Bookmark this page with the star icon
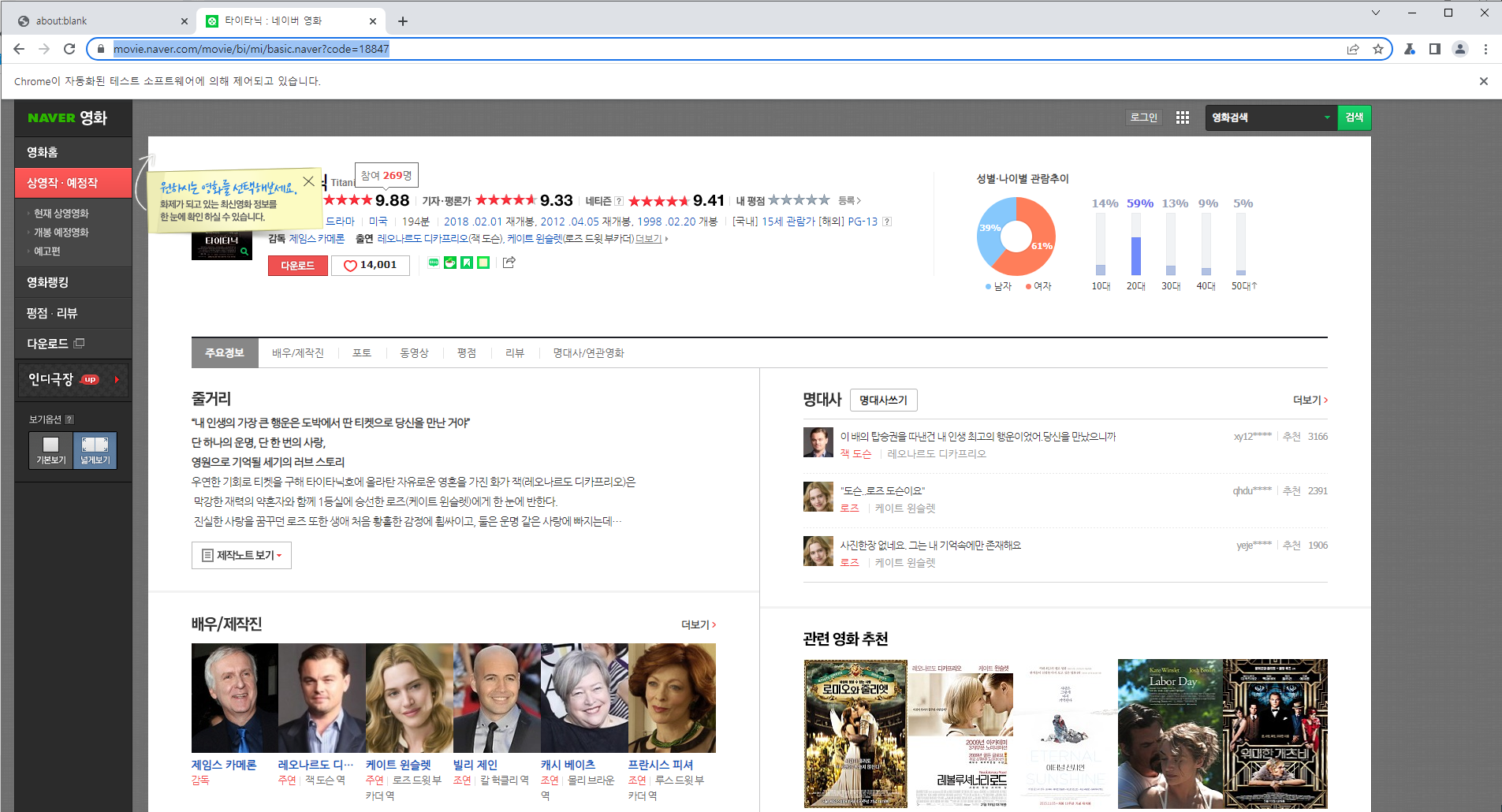The width and height of the screenshot is (1502, 812). point(1378,49)
